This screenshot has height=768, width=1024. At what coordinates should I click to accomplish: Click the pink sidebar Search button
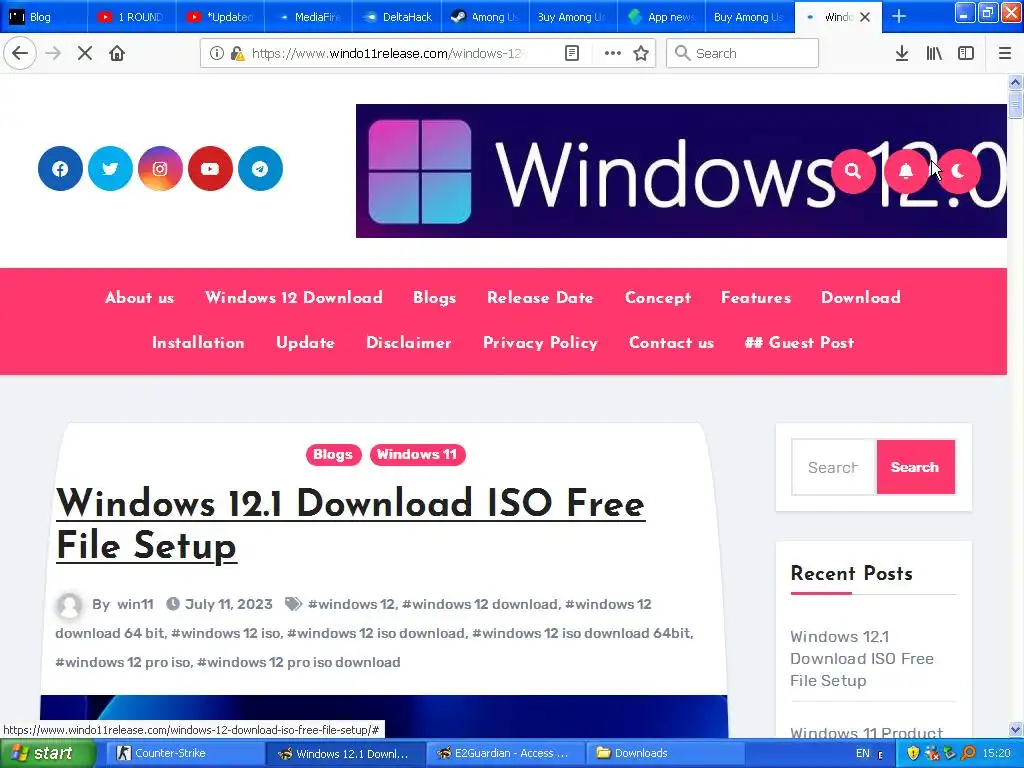tap(915, 467)
